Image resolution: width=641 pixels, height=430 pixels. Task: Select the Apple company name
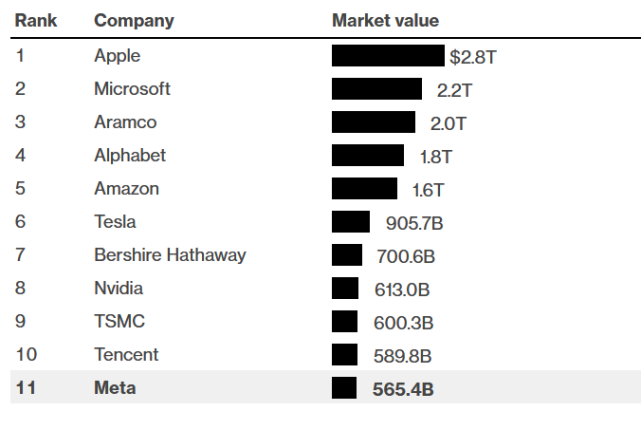click(117, 56)
